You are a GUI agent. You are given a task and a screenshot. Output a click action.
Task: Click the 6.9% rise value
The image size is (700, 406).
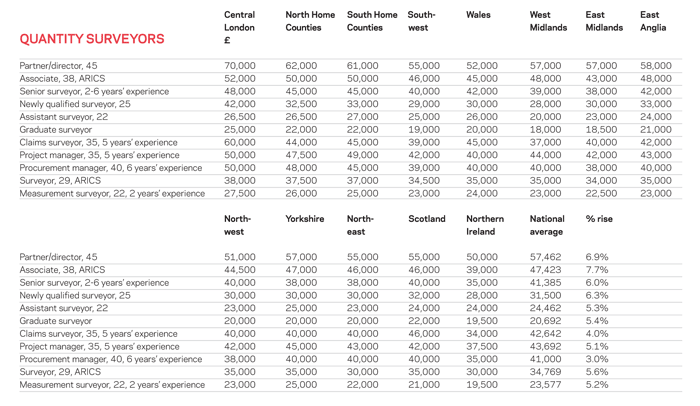(x=597, y=257)
